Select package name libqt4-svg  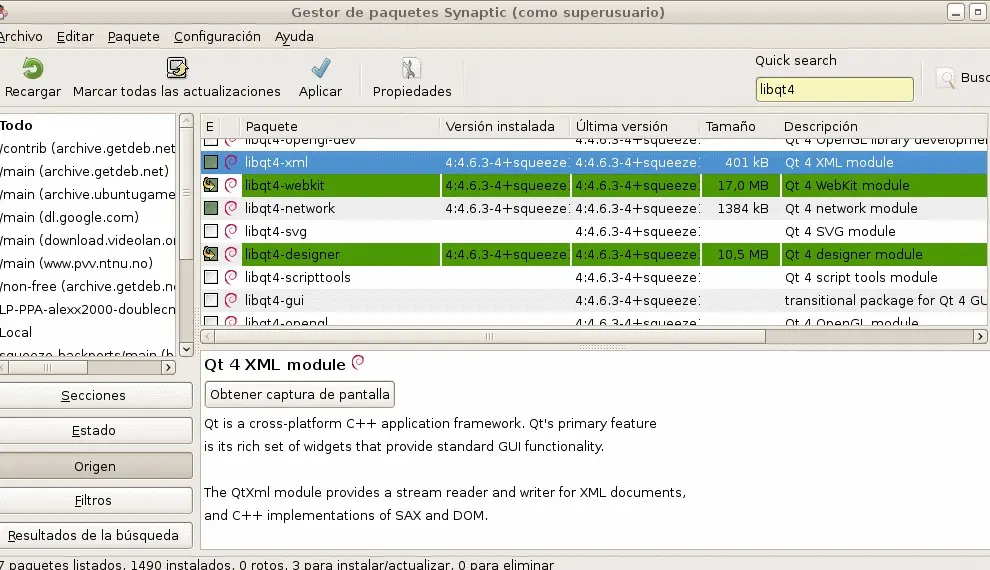coord(276,231)
